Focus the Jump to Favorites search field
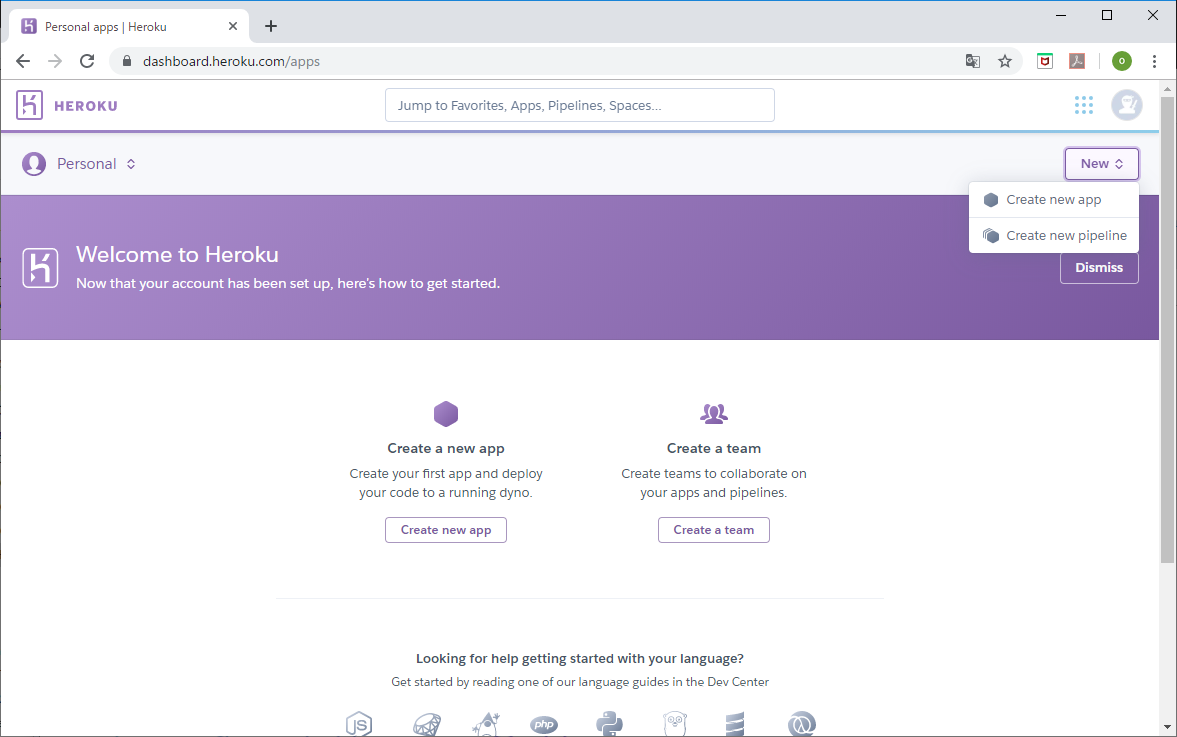 [579, 105]
